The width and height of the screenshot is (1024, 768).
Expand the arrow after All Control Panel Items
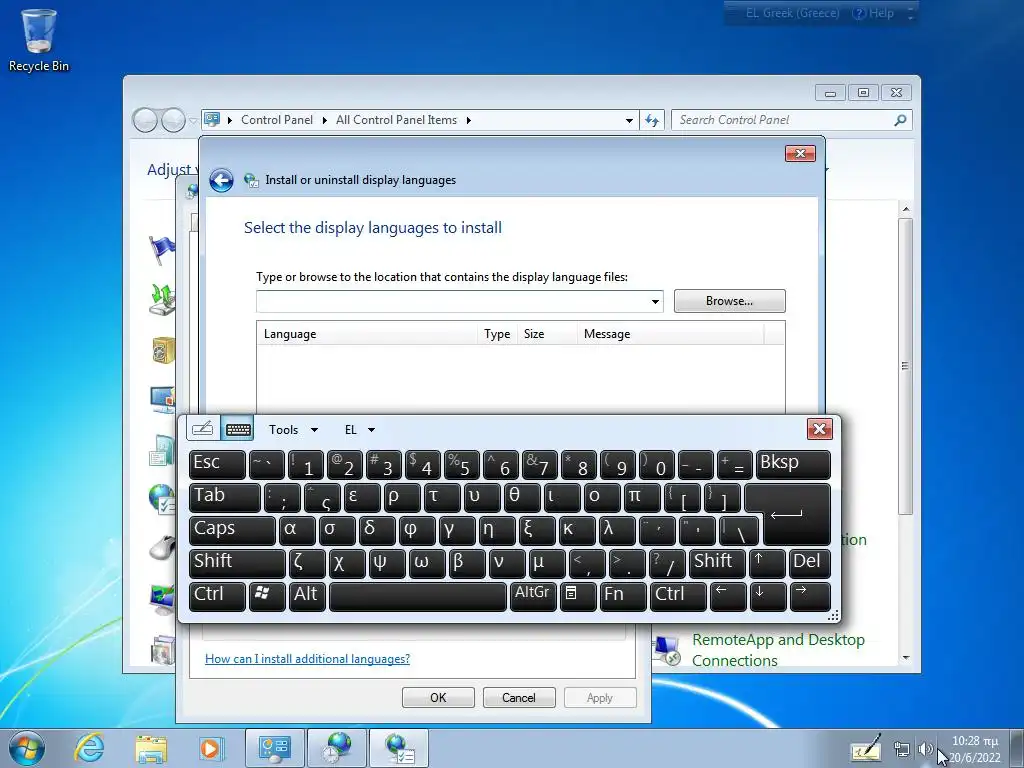[x=469, y=120]
